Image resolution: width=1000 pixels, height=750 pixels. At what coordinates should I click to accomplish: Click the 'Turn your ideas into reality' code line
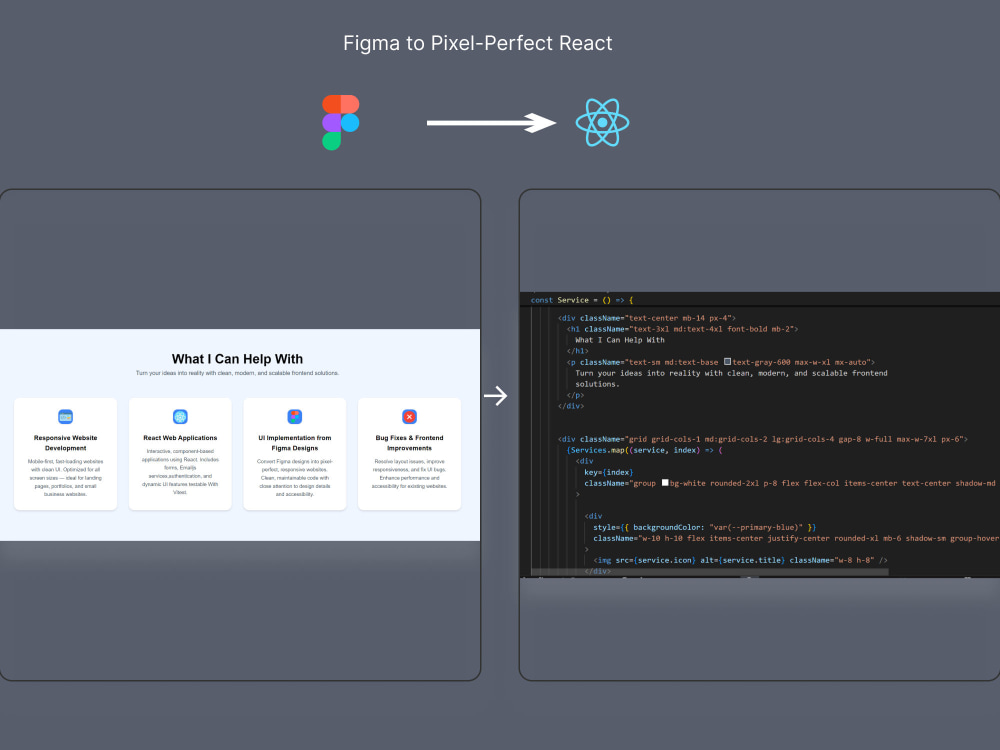731,373
